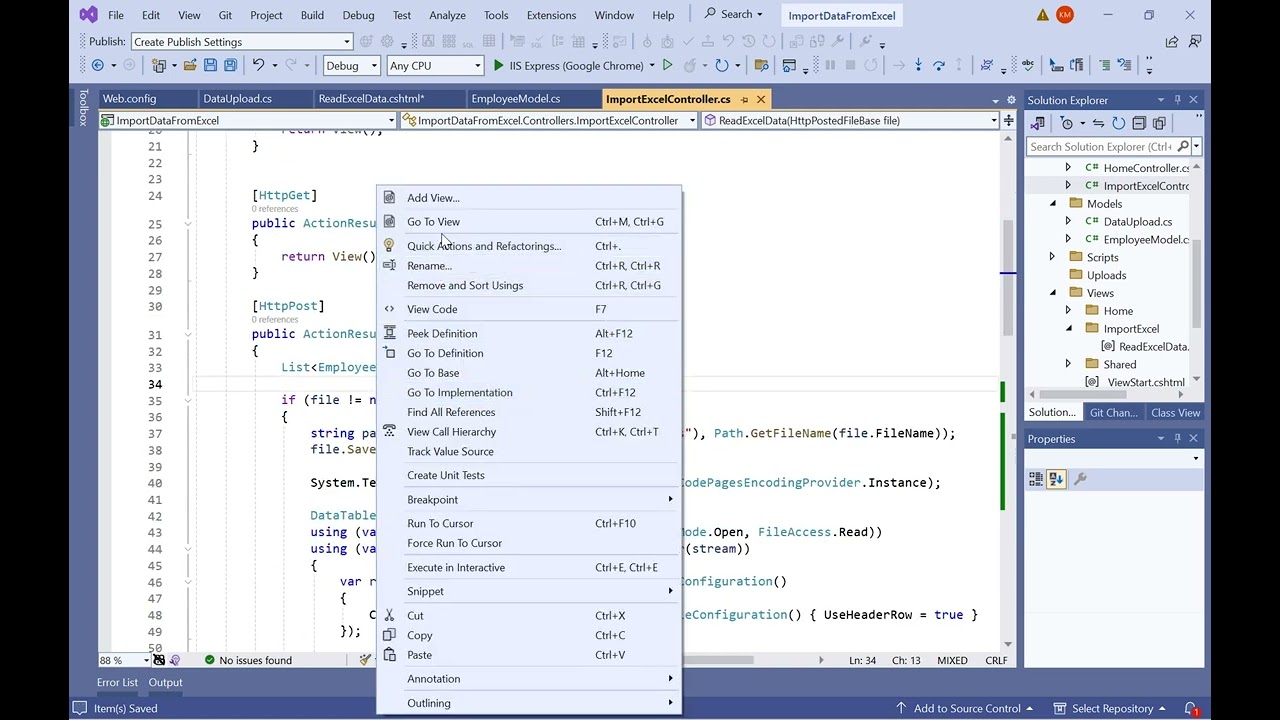
Task: Collapse All in Solution Explorer toolbar
Action: pyautogui.click(x=1139, y=123)
